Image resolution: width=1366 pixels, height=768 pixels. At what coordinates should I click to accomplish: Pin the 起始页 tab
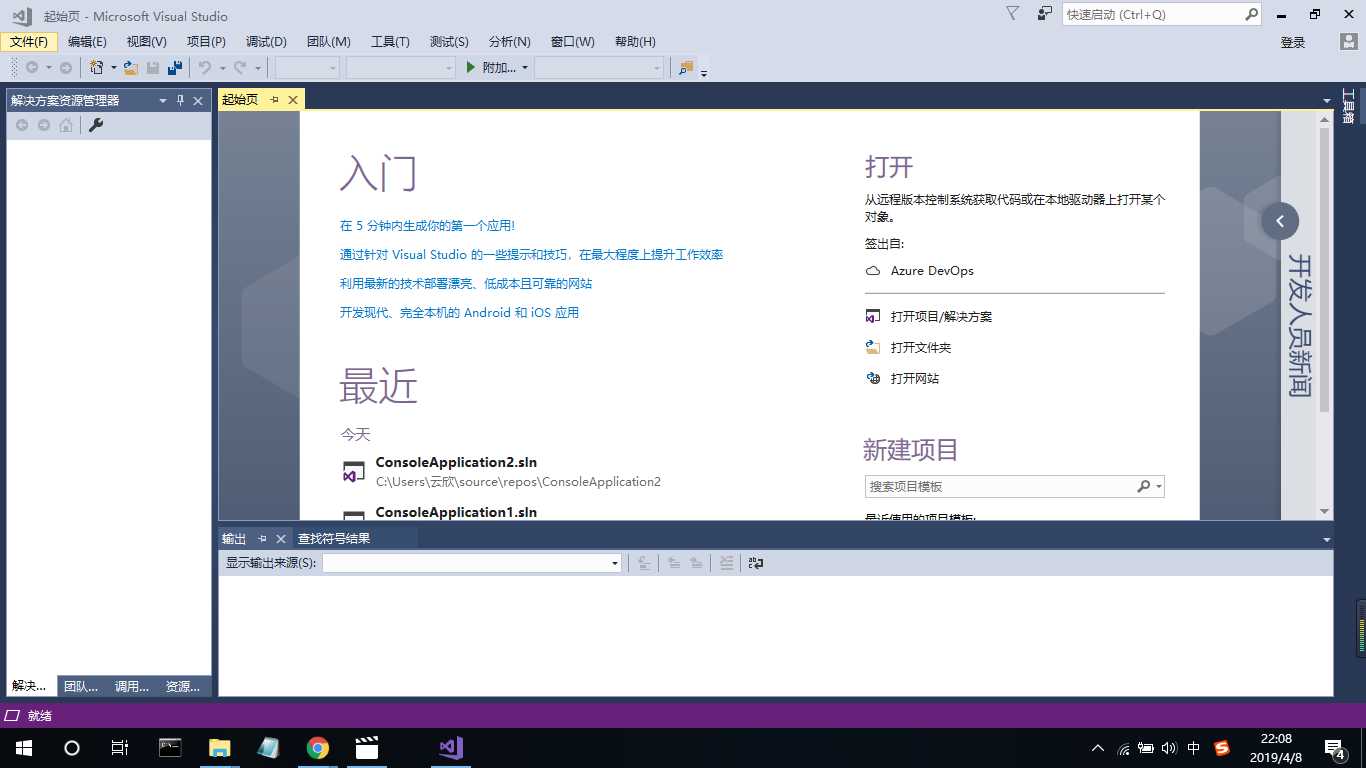(274, 100)
